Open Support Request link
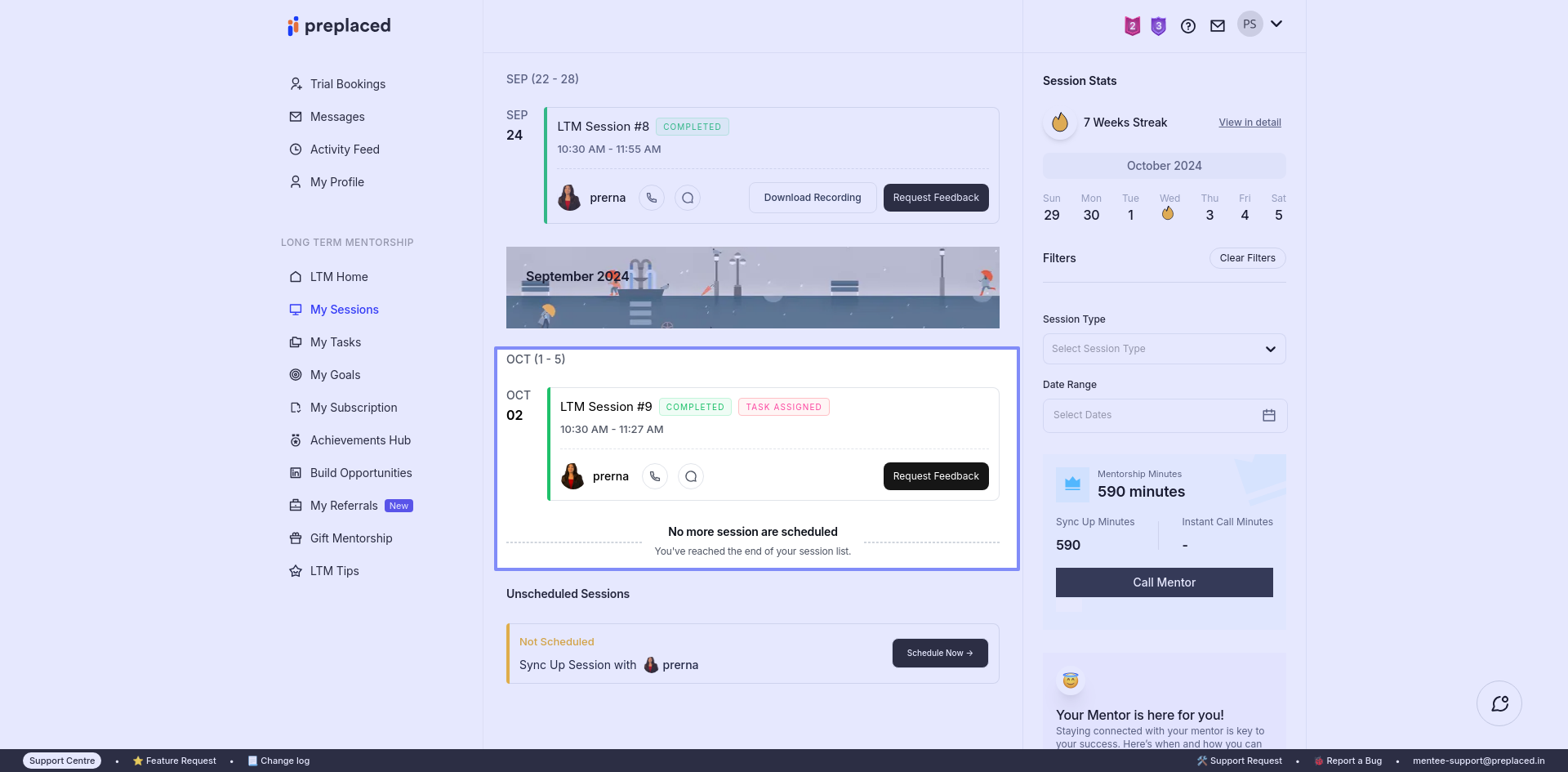This screenshot has height=772, width=1568. [1240, 761]
